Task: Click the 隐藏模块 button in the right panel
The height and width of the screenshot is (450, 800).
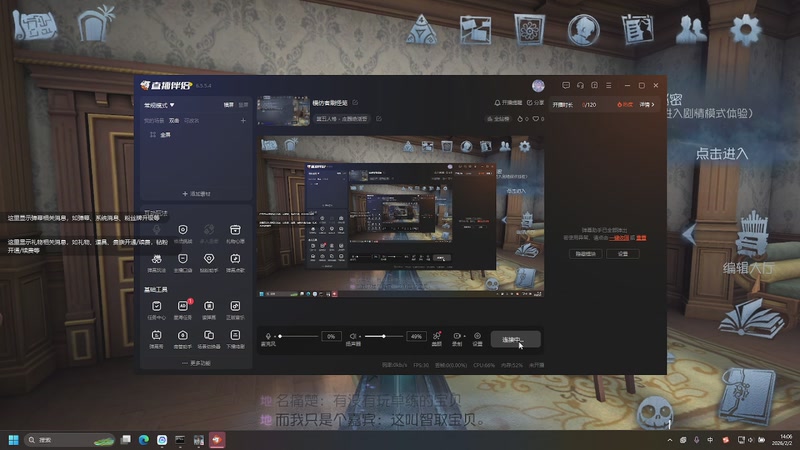Action: tap(586, 254)
